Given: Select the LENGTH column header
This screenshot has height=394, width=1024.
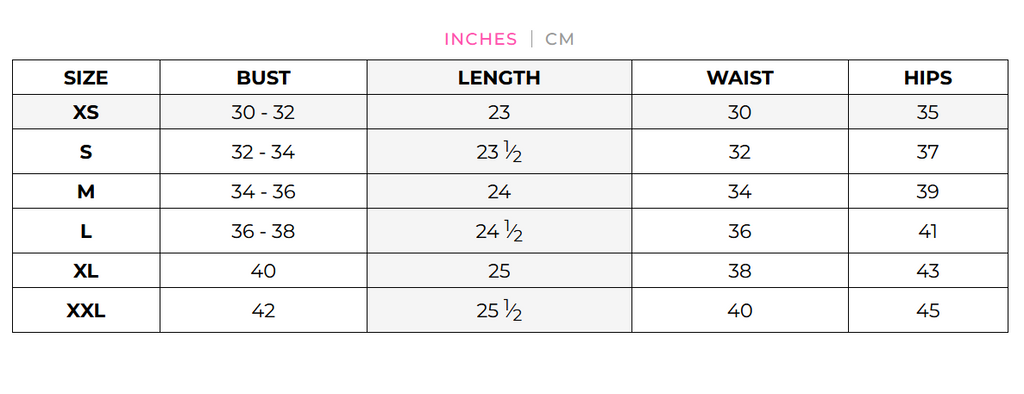Looking at the screenshot, I should (499, 78).
